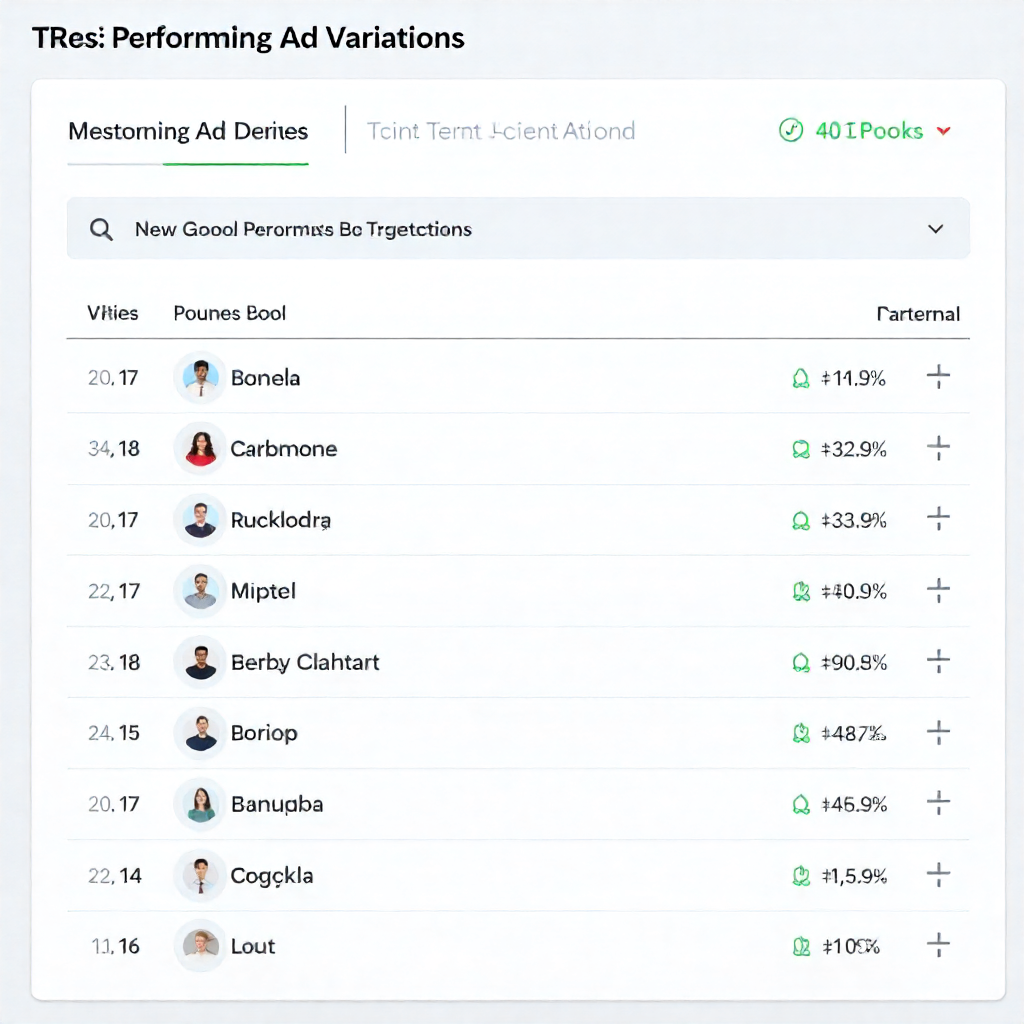The width and height of the screenshot is (1024, 1024).
Task: Click the plus icon in the Lout row
Action: 938,944
